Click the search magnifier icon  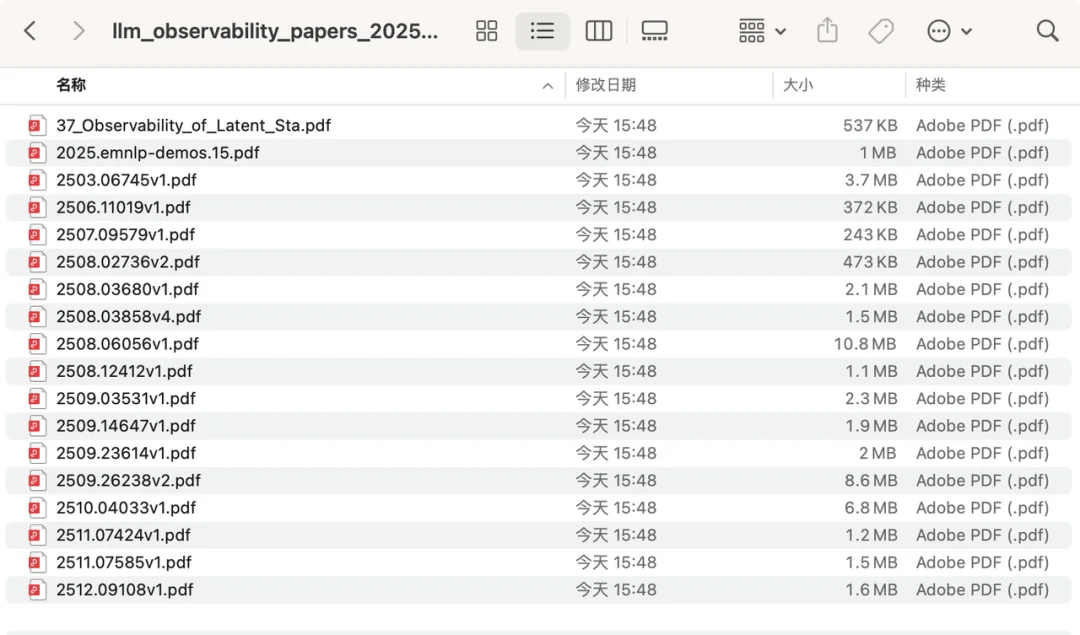(x=1047, y=31)
